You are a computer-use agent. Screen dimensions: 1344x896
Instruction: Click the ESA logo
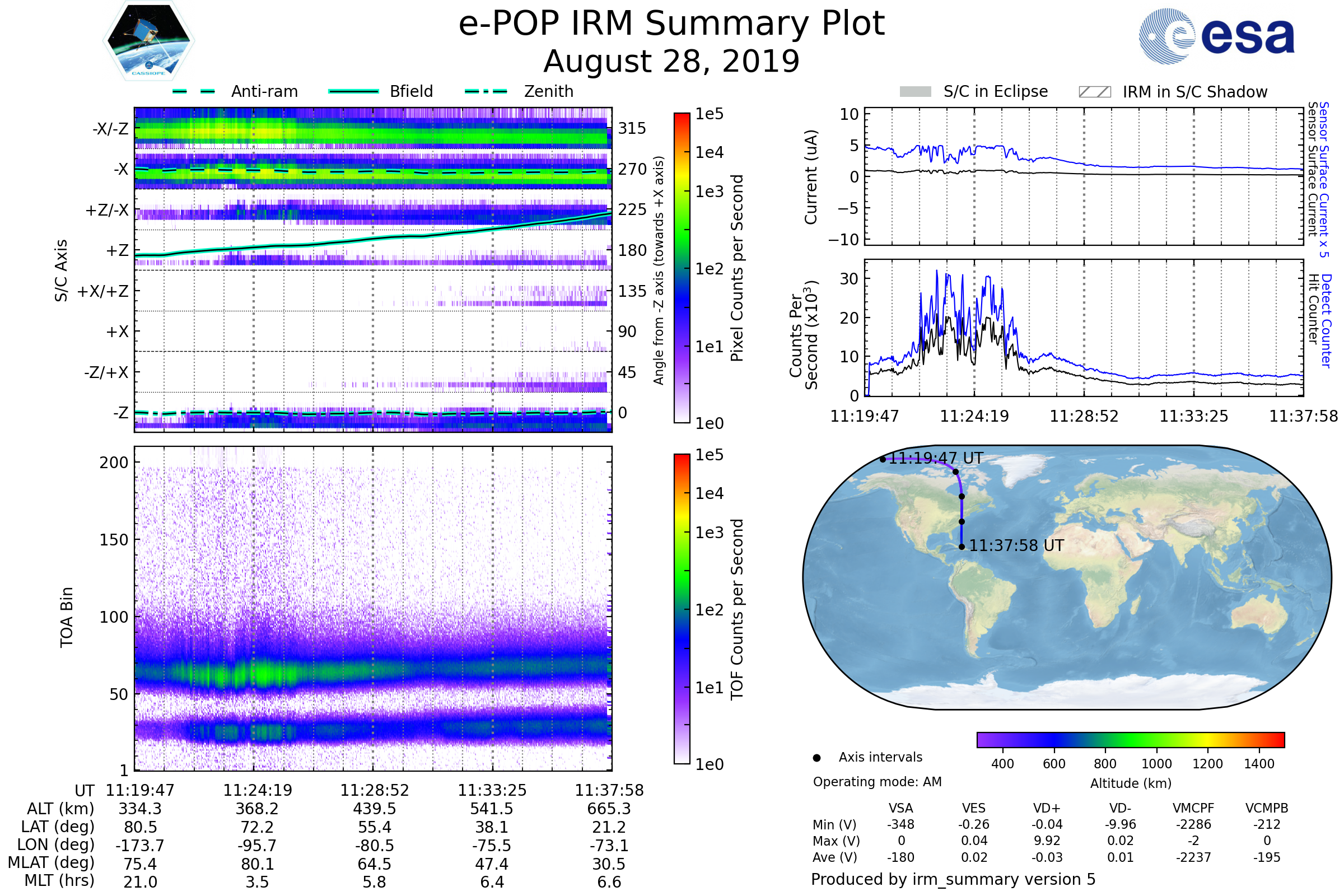[1216, 36]
